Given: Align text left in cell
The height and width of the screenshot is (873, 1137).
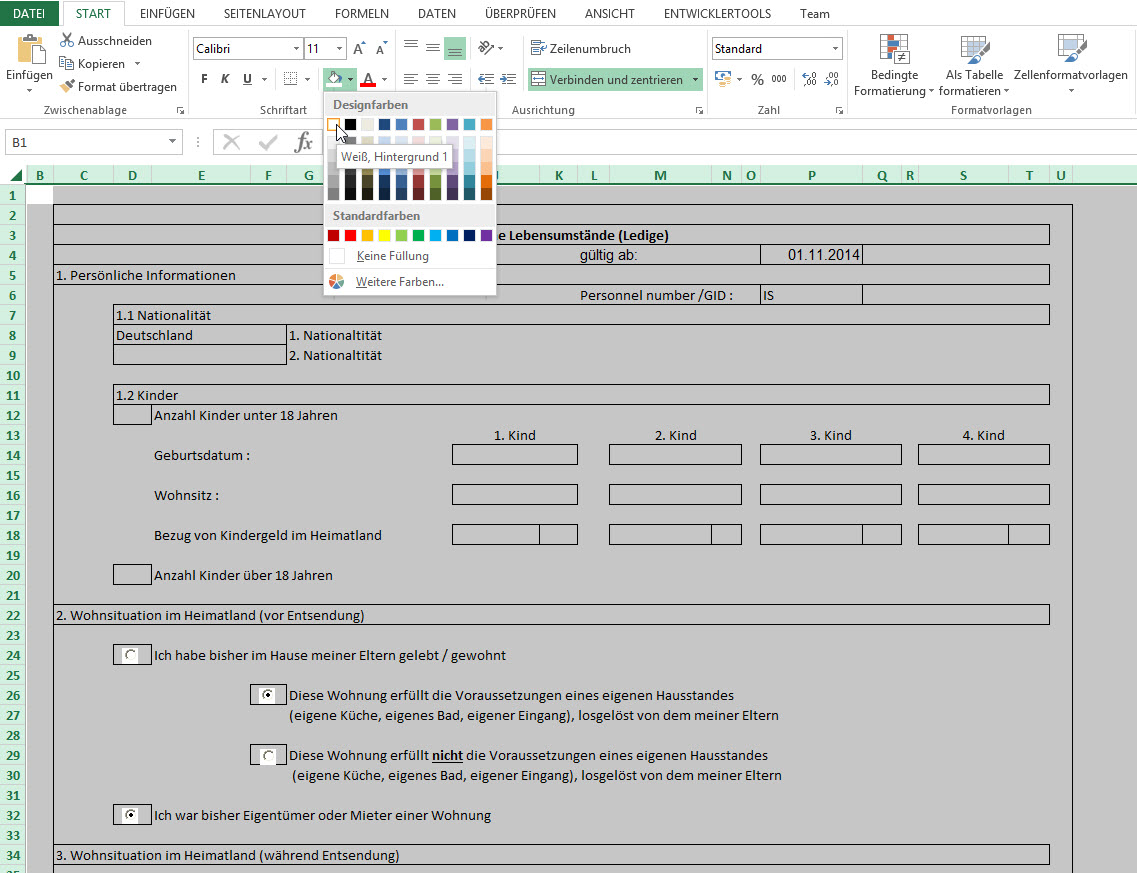Looking at the screenshot, I should click(x=410, y=79).
